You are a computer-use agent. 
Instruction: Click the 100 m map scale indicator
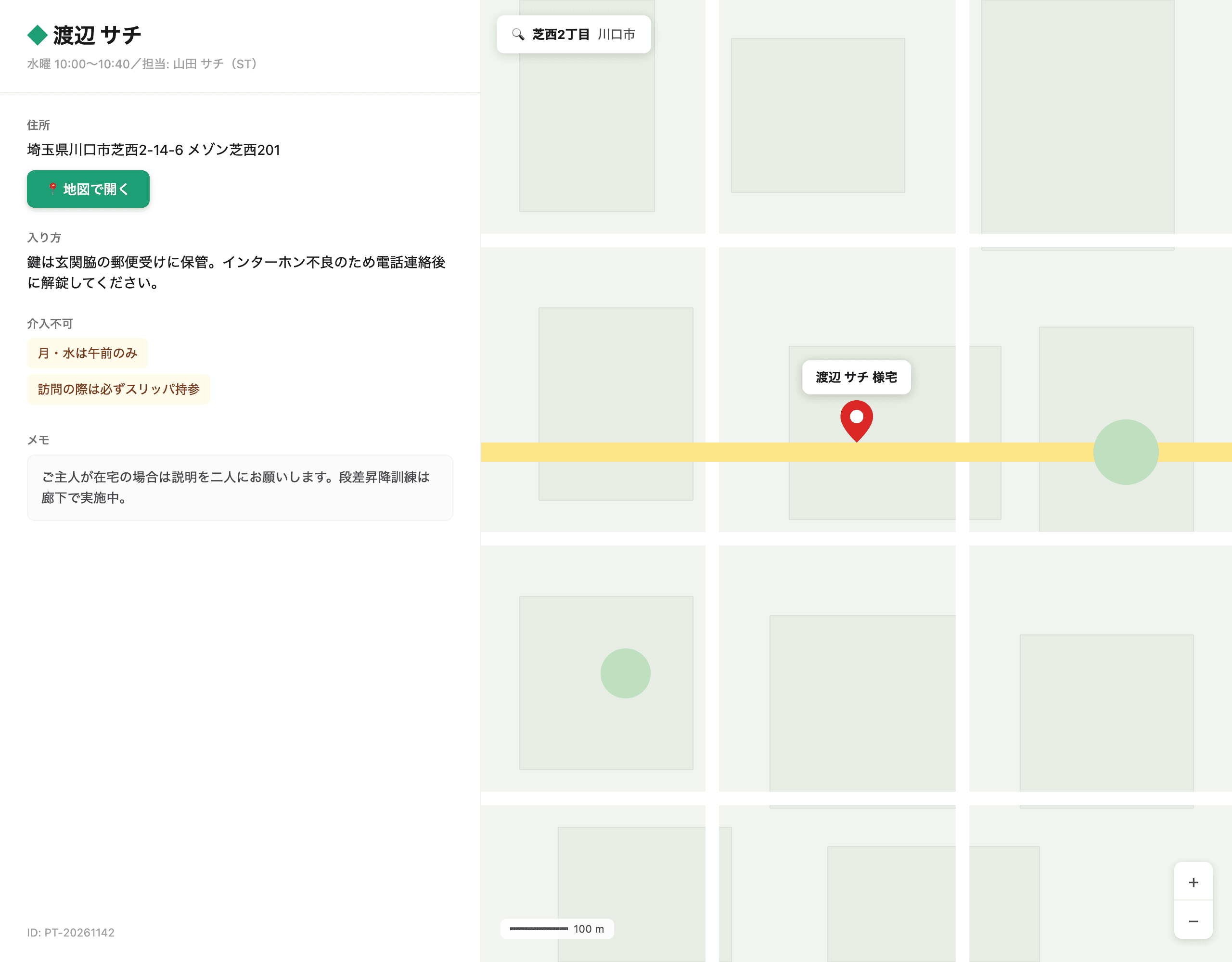pos(557,929)
